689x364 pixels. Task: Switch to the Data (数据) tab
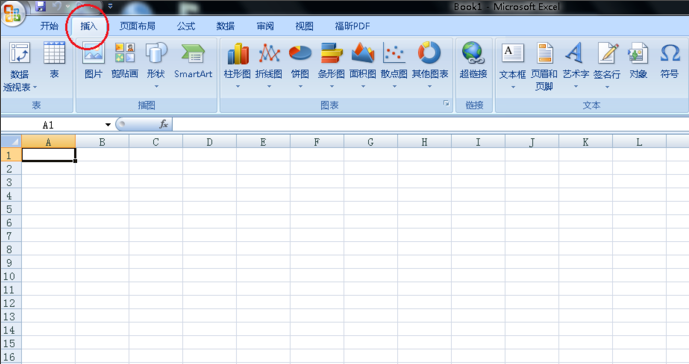pyautogui.click(x=225, y=26)
